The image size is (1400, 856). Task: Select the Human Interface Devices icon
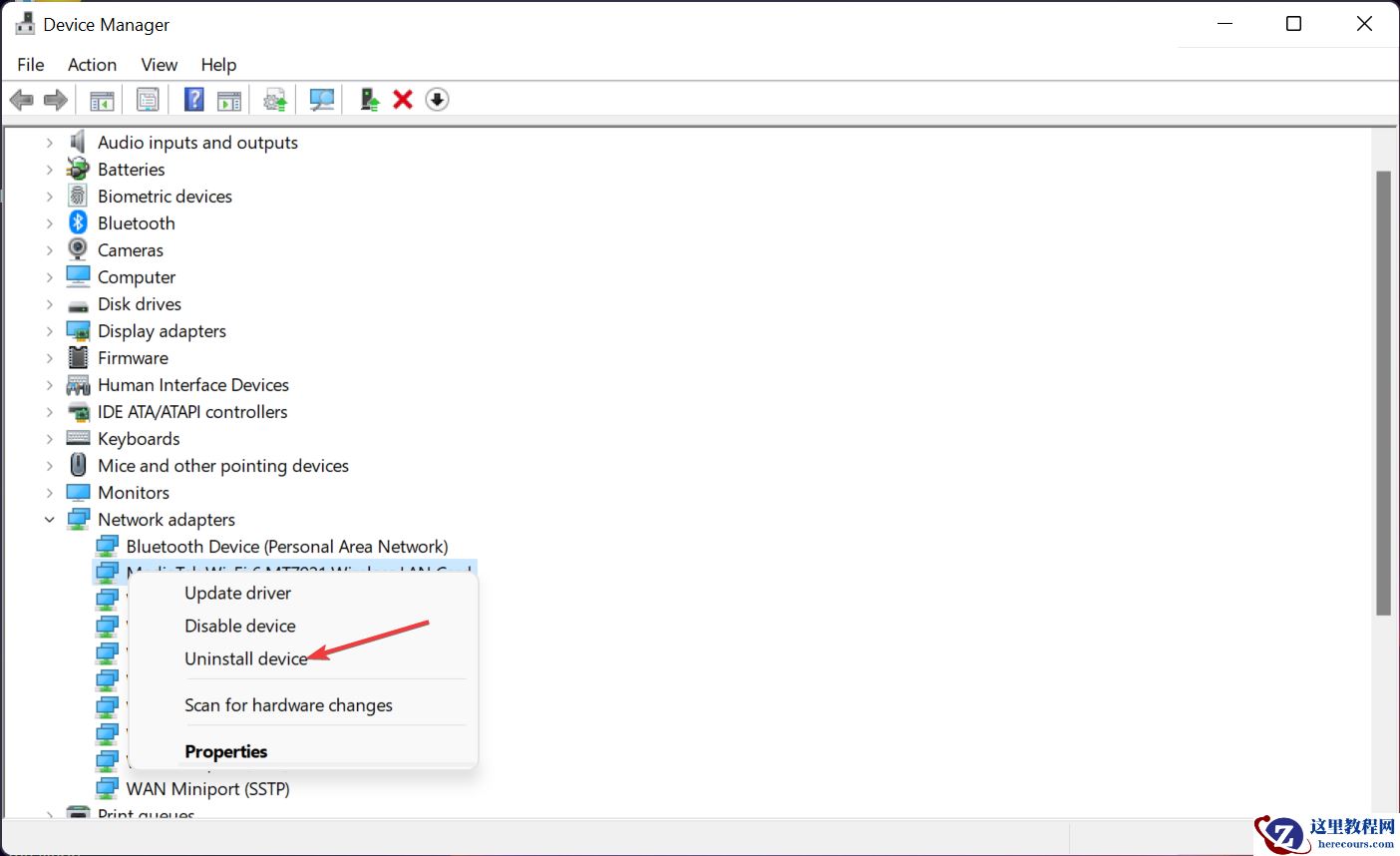(x=78, y=385)
